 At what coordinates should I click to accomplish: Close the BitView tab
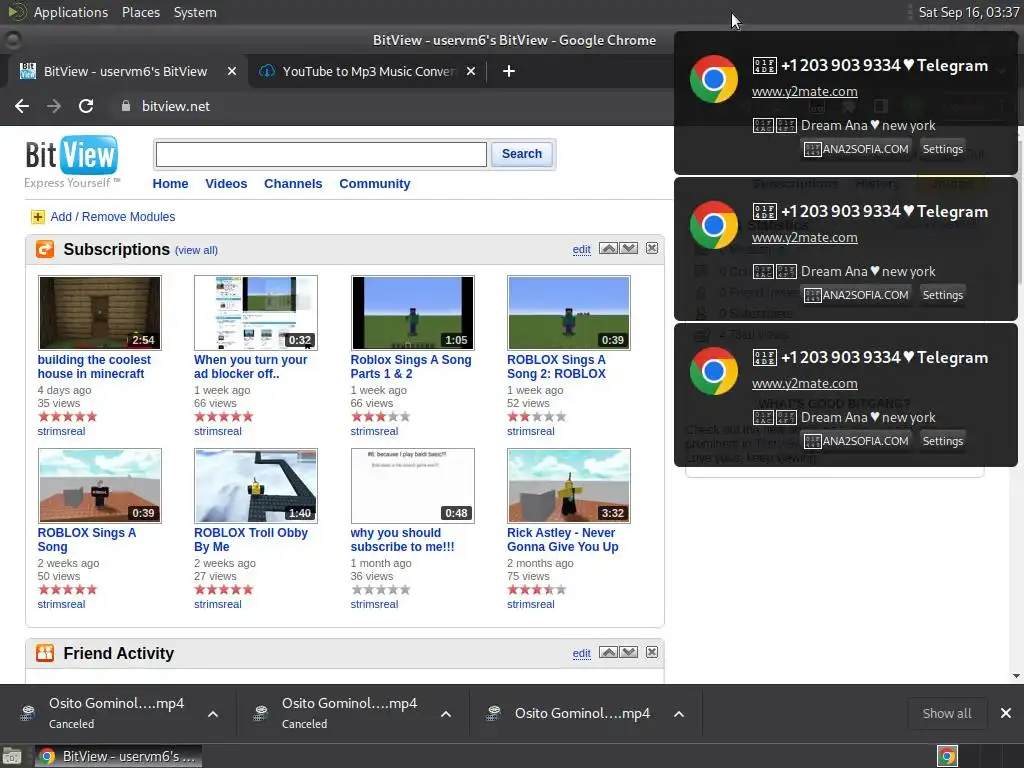pyautogui.click(x=232, y=71)
